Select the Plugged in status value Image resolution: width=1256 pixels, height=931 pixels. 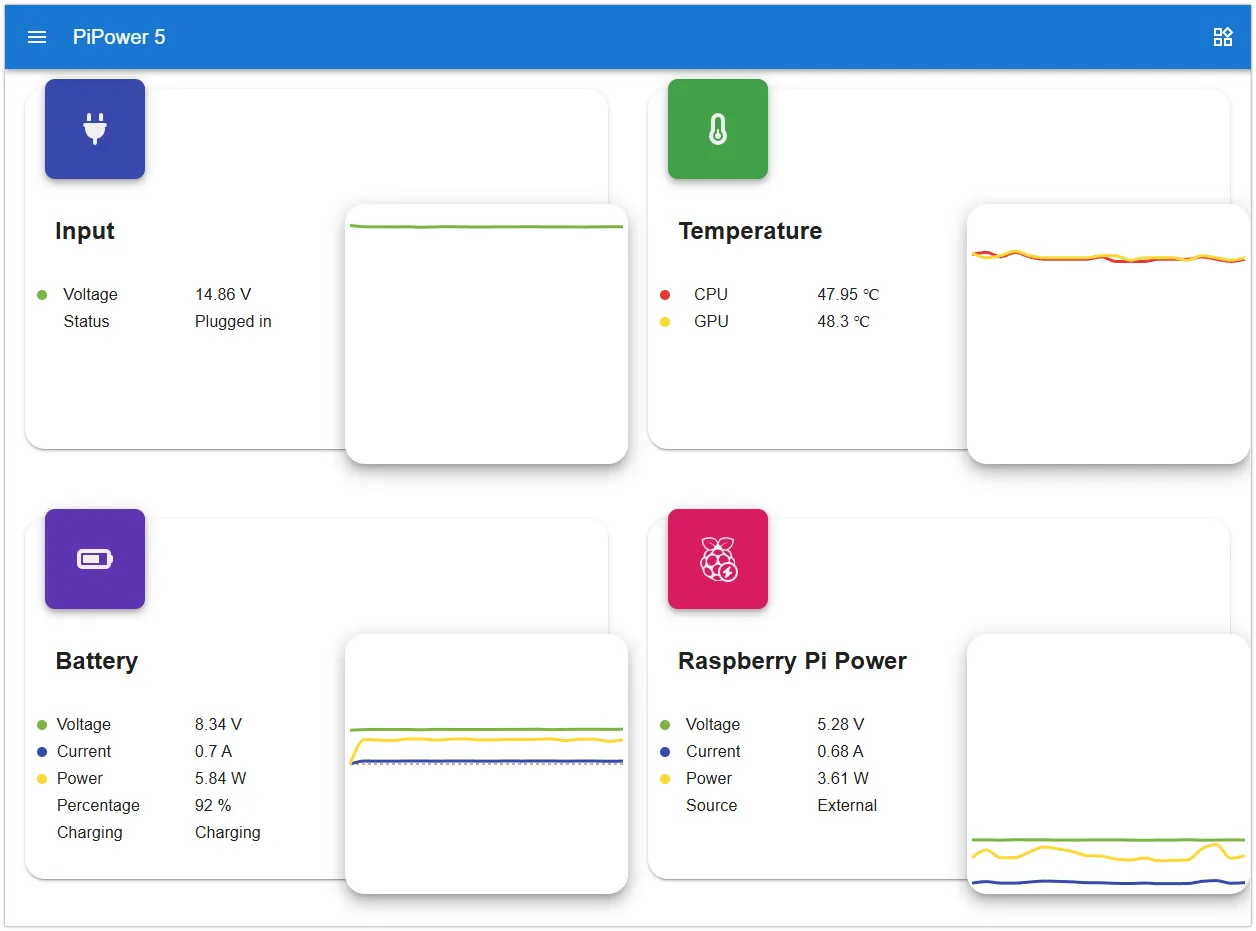233,322
